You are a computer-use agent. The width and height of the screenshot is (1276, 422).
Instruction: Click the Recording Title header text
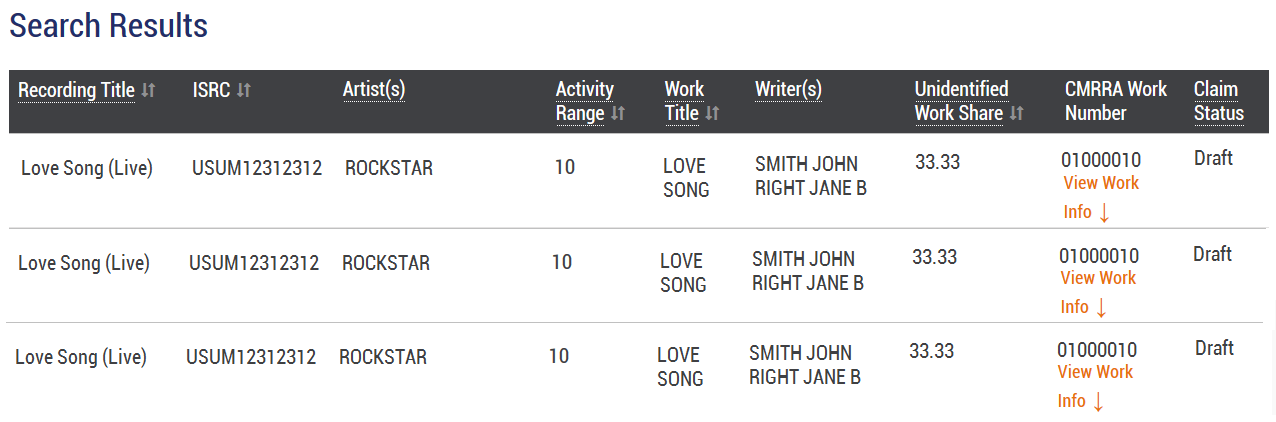tap(76, 91)
